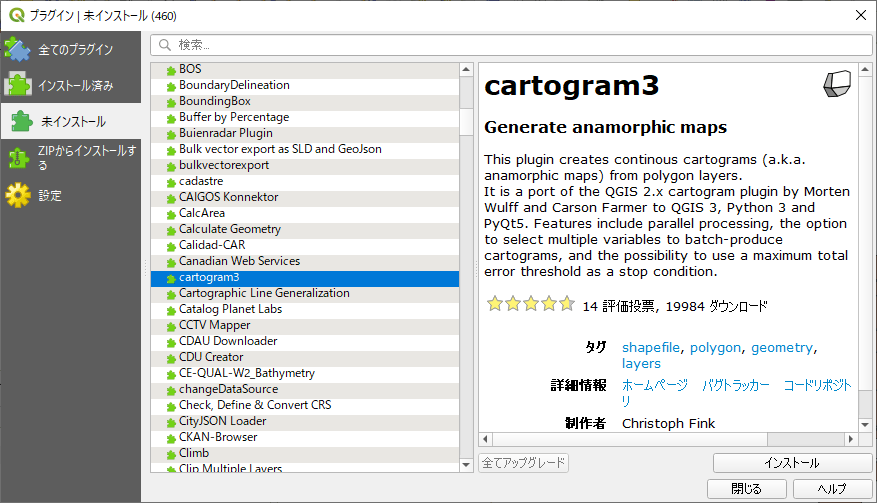Open the コードリポジトリ link
The image size is (877, 503).
817,385
